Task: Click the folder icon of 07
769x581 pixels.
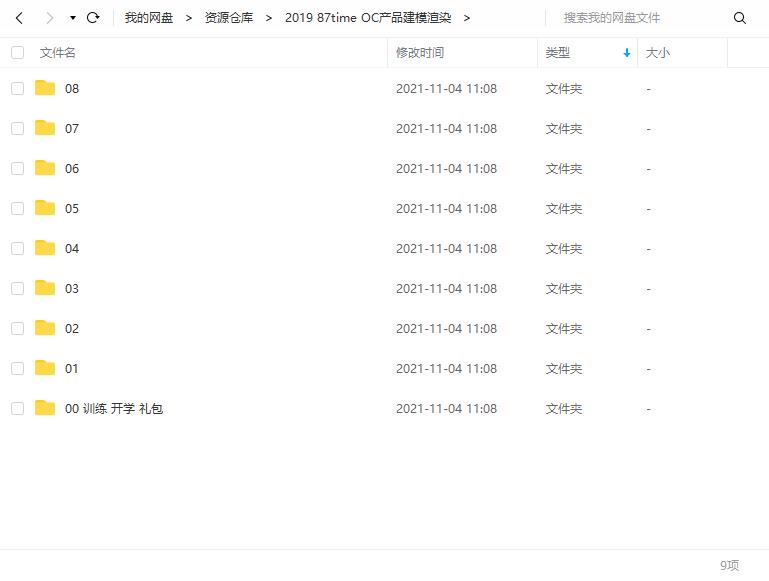Action: click(x=45, y=127)
